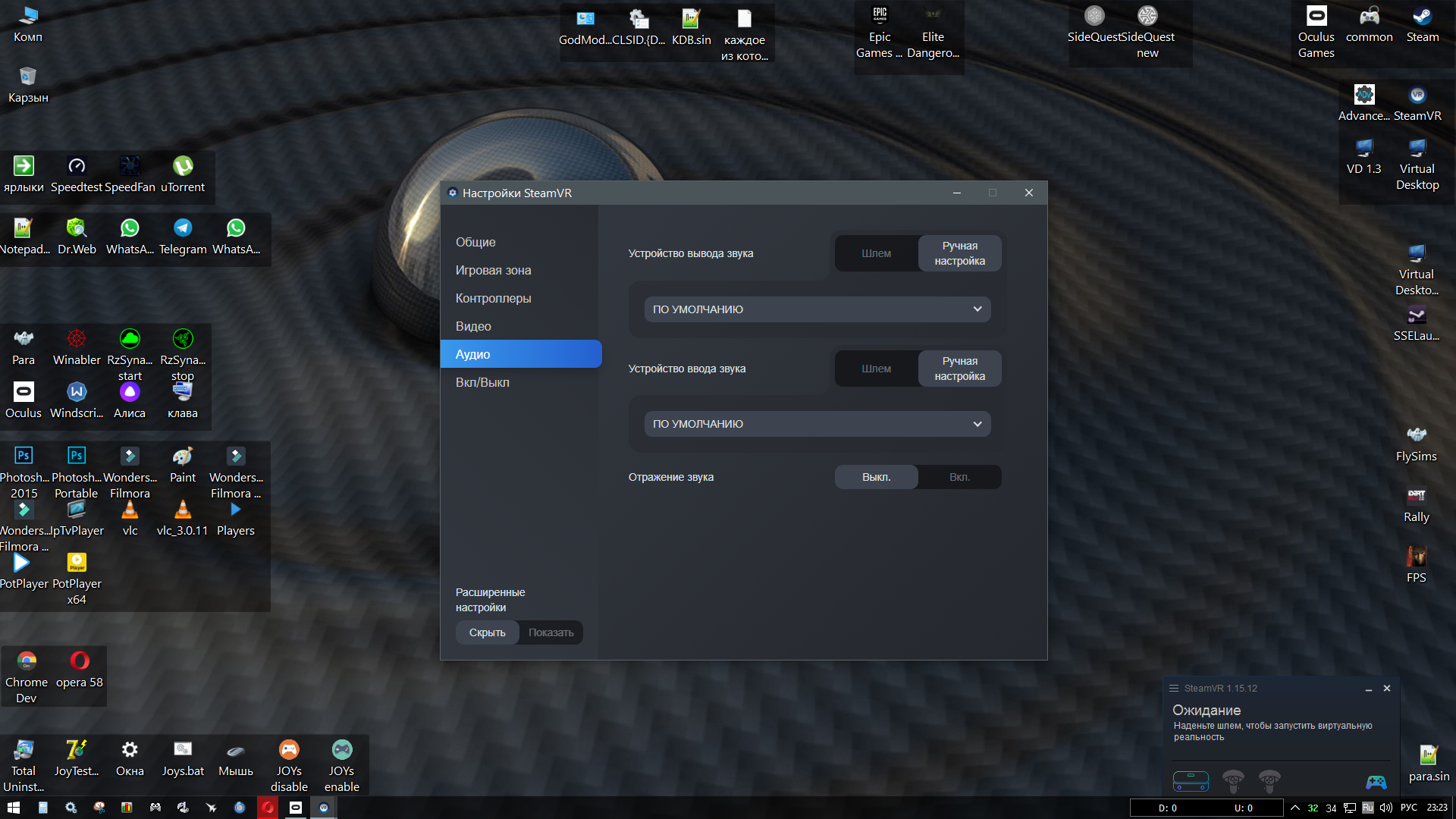
Task: Click the left controller status icon
Action: click(1233, 780)
